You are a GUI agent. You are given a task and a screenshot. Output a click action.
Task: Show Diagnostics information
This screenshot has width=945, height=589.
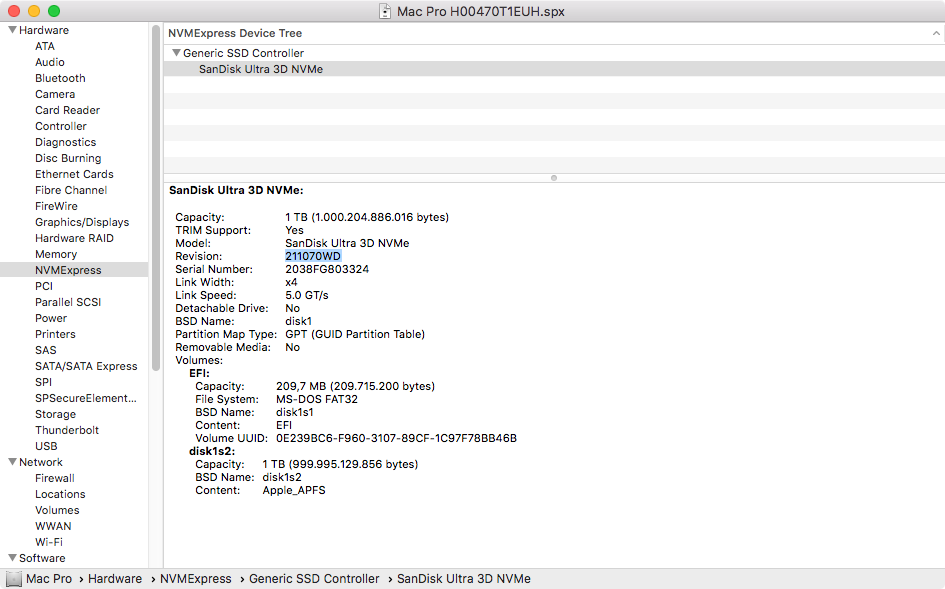coord(66,142)
